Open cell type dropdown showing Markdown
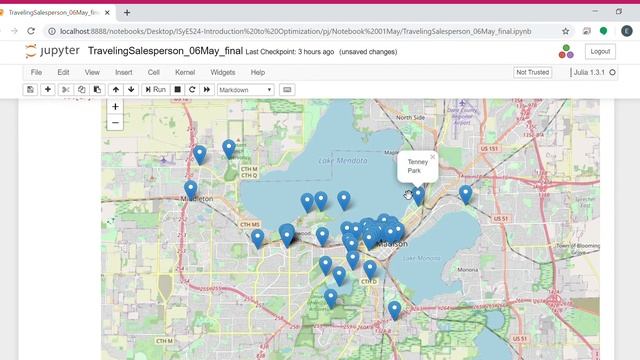 click(x=245, y=90)
